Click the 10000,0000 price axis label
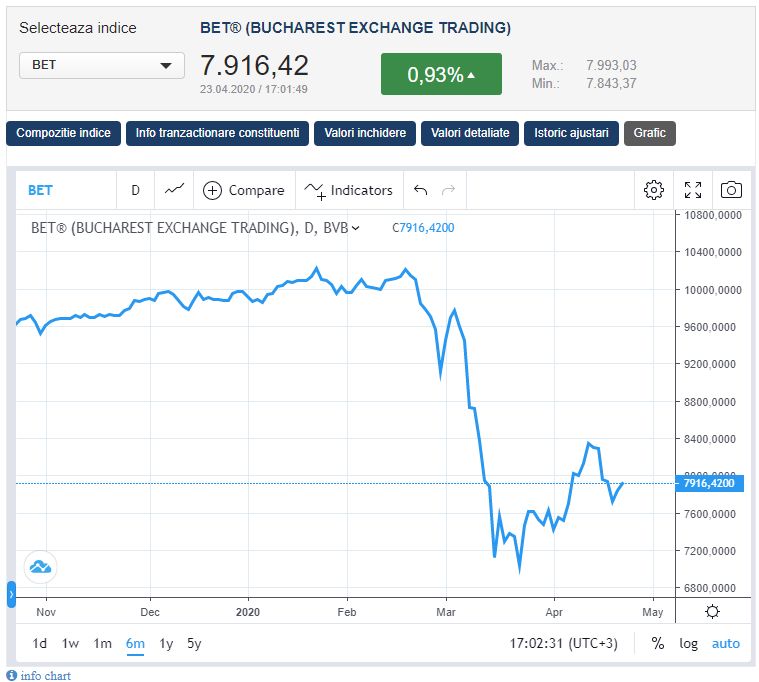 [x=713, y=290]
